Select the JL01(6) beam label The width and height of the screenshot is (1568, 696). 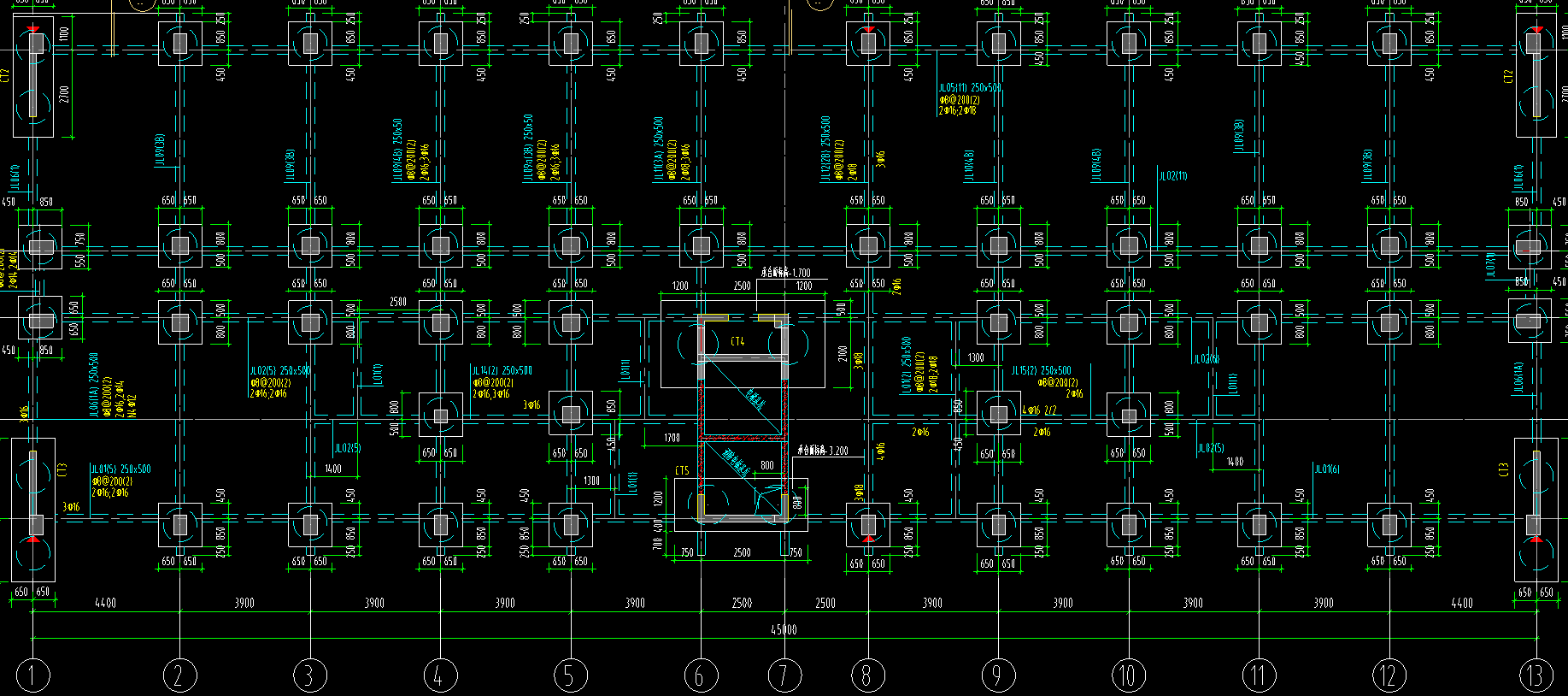(1327, 469)
